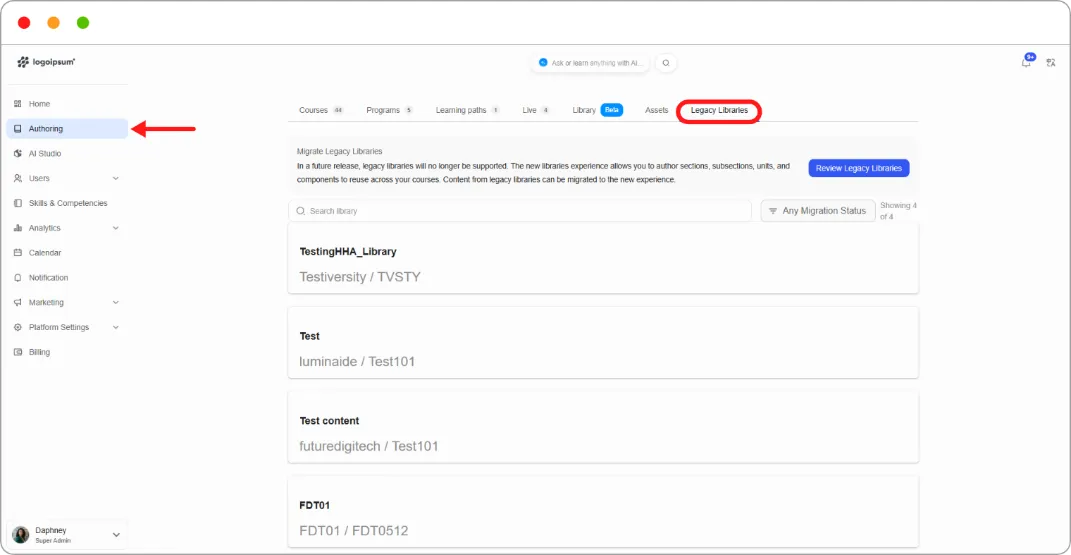Switch to the Library Beta tab
Viewport: 1071px width, 555px height.
(597, 110)
